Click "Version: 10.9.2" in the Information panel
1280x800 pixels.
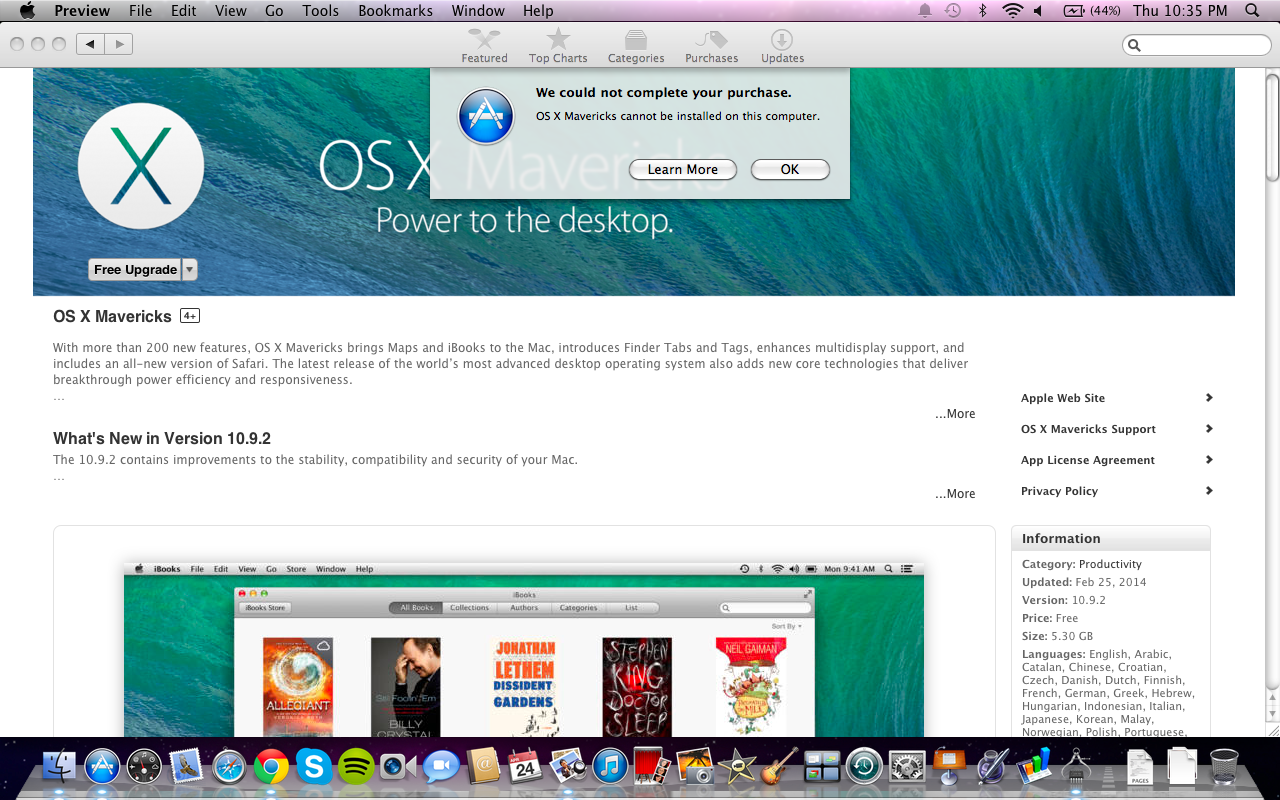coord(1062,600)
